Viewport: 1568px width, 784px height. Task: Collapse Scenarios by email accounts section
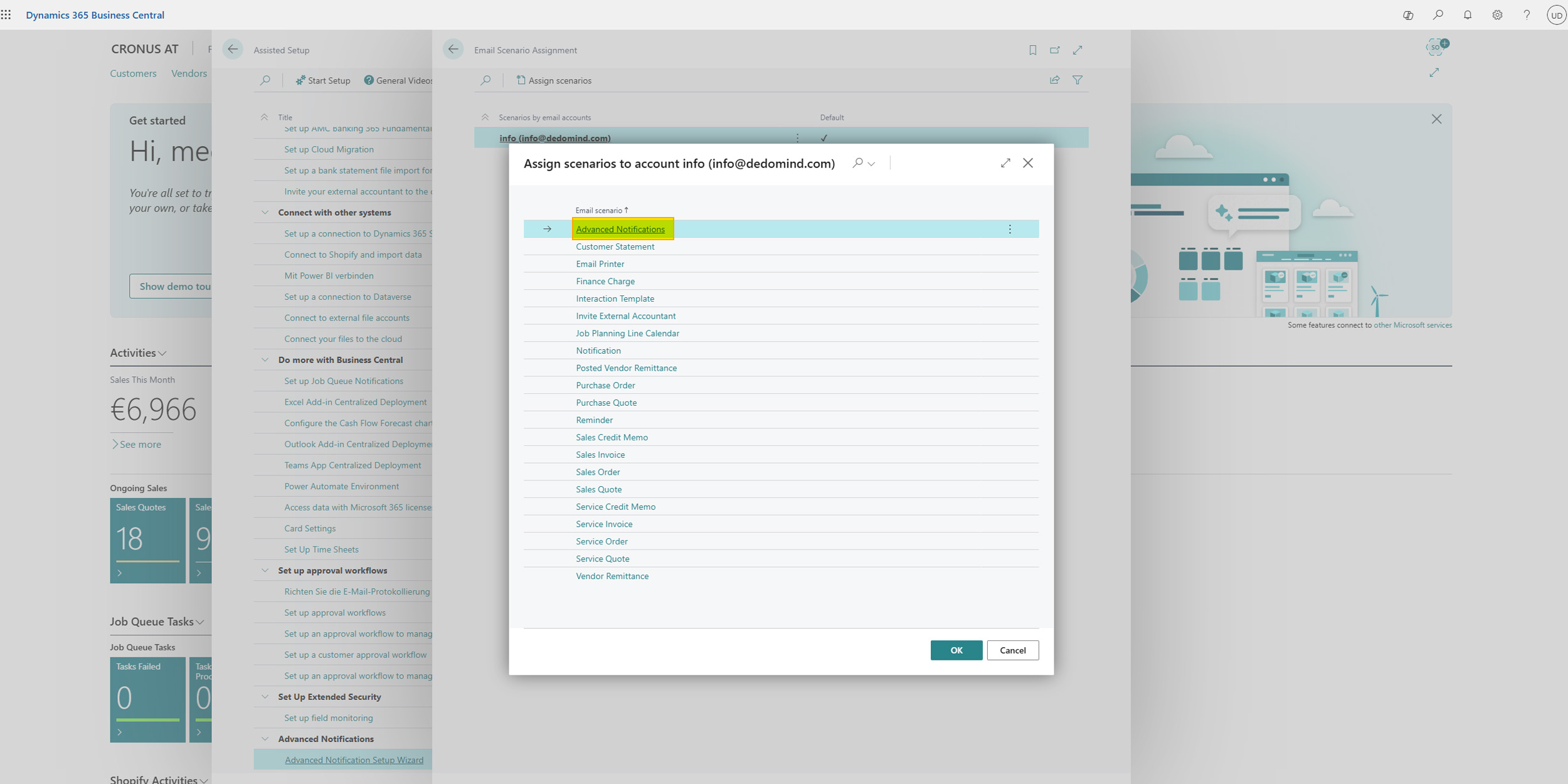pyautogui.click(x=485, y=117)
